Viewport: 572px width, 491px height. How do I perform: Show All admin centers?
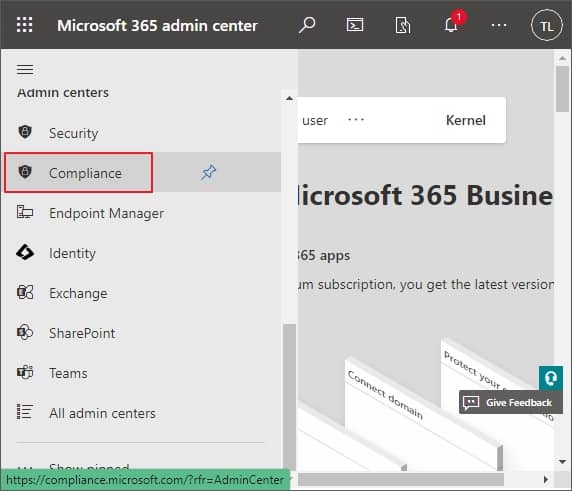[141, 413]
